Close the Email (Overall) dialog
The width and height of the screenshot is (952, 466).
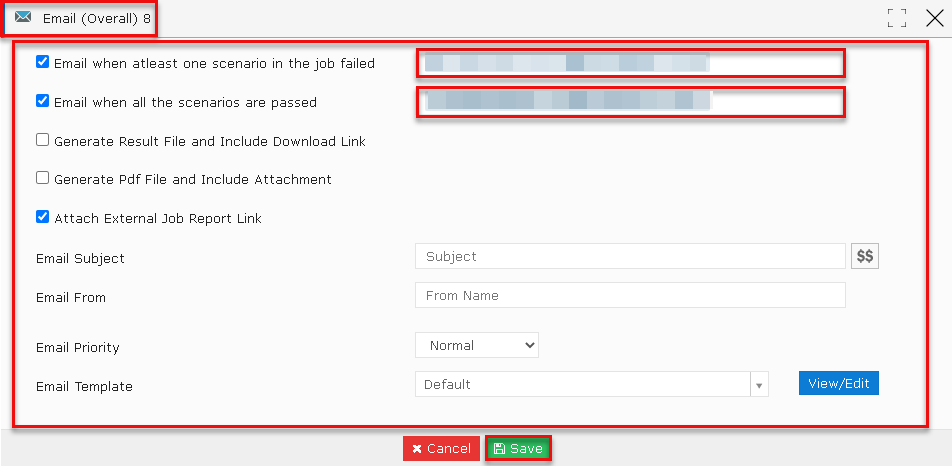pos(935,18)
